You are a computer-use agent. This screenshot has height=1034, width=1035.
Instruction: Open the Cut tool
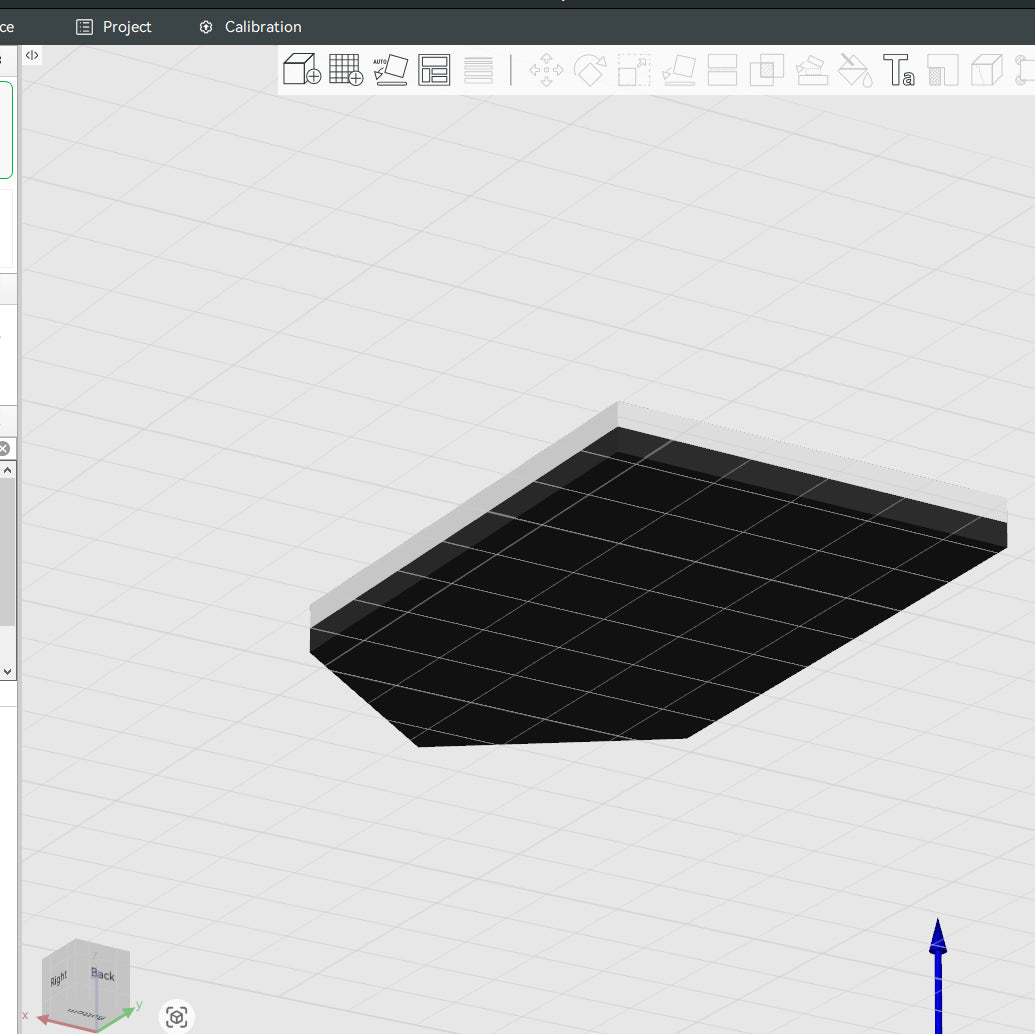pos(721,70)
